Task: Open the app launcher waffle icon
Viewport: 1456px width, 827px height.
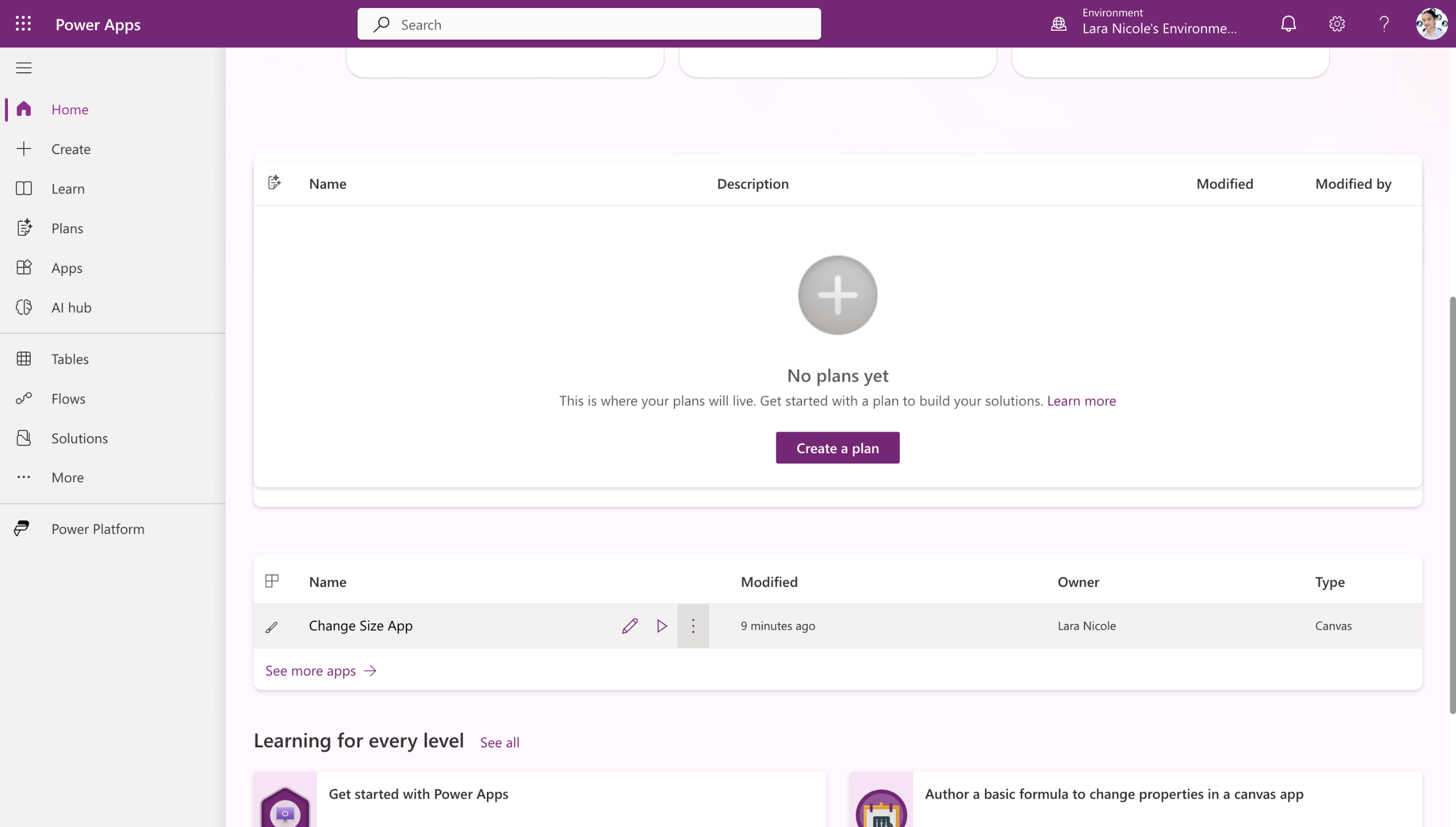Action: 23,24
